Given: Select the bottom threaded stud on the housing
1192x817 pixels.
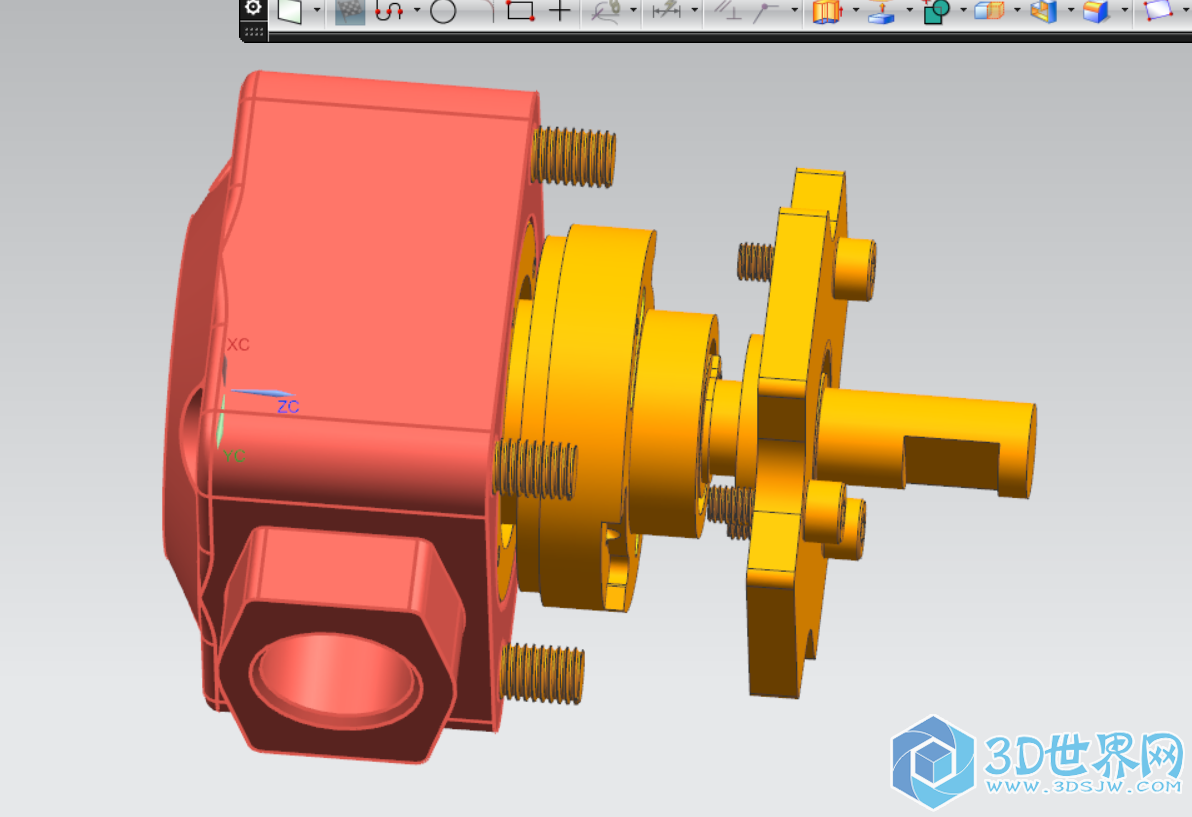Looking at the screenshot, I should coord(543,673).
